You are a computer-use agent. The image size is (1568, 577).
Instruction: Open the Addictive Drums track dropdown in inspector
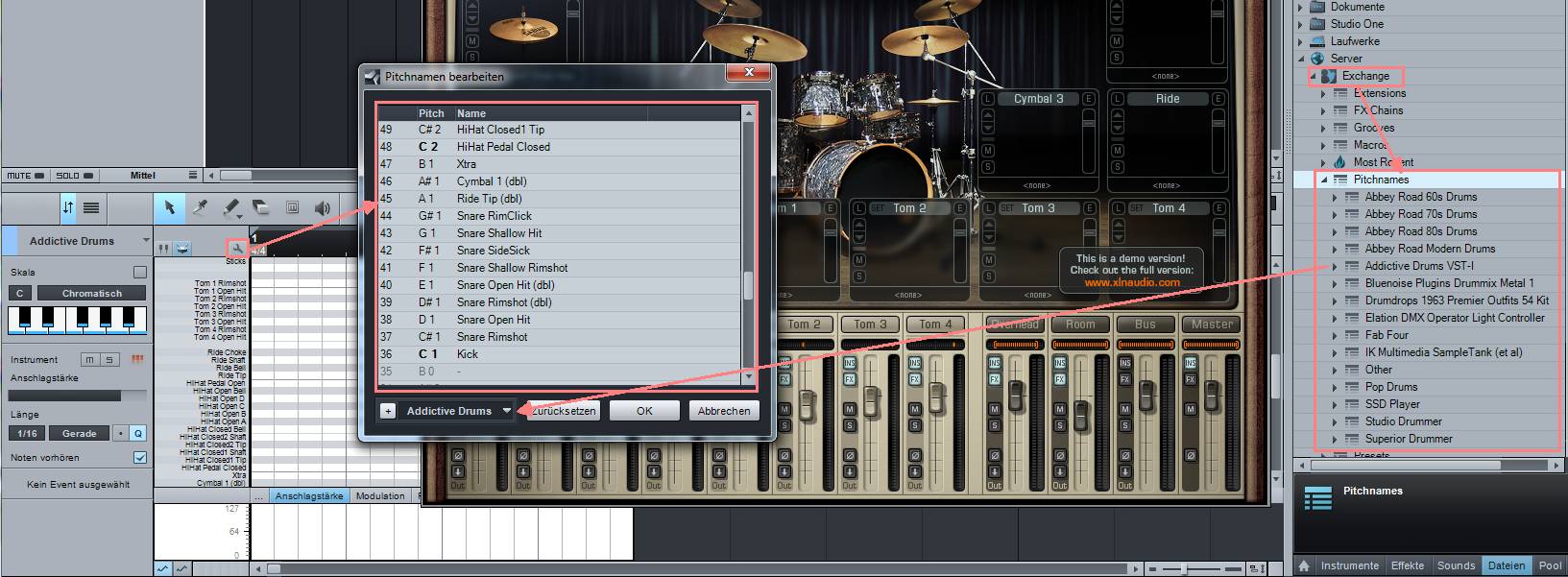[x=77, y=241]
